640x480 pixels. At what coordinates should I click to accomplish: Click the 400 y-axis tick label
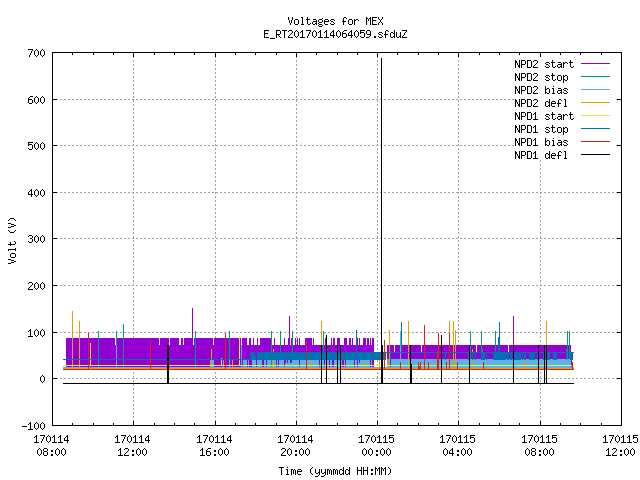(36, 193)
